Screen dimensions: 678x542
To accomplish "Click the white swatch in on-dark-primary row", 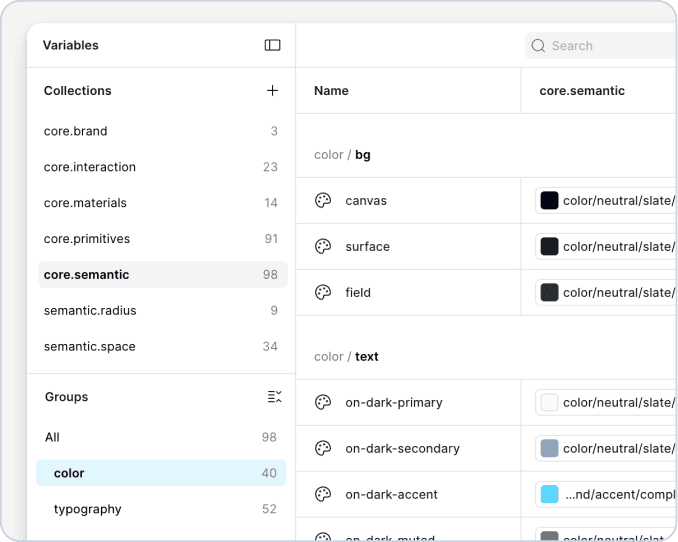I will click(549, 402).
